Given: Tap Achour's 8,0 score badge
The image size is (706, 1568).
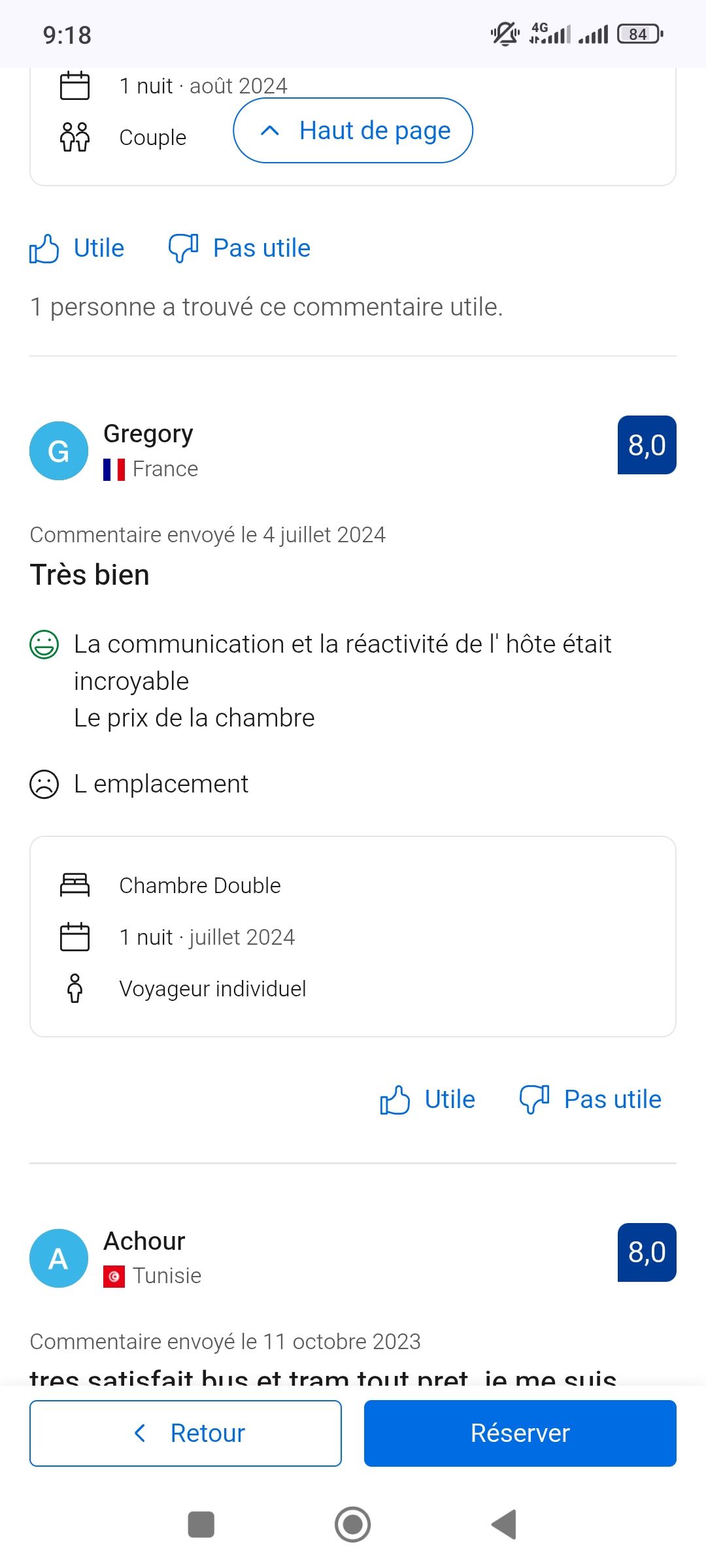Looking at the screenshot, I should pyautogui.click(x=647, y=1252).
